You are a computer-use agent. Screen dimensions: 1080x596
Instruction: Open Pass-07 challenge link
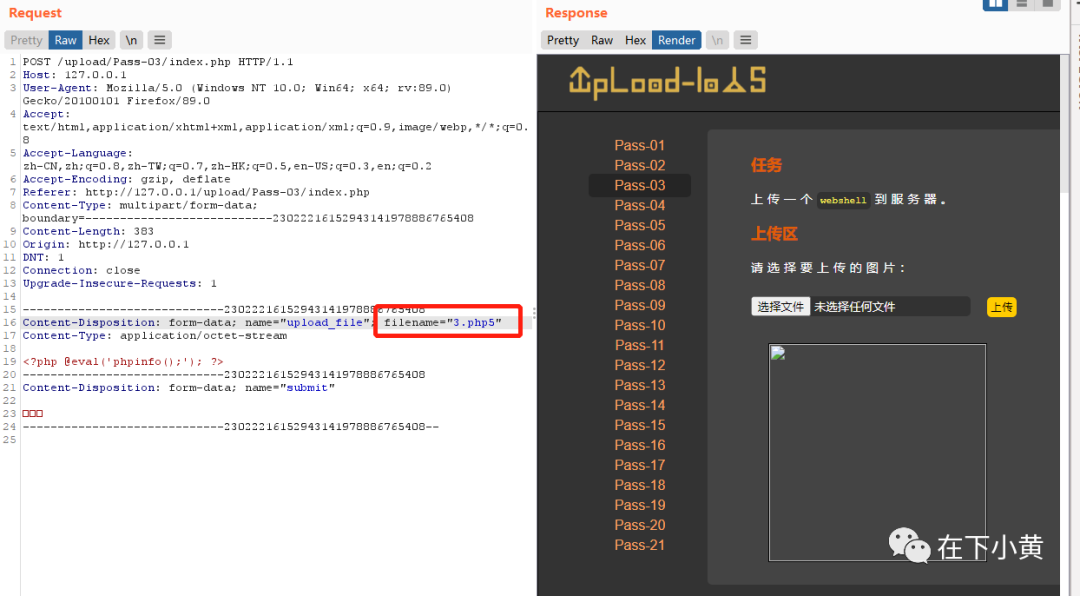coord(639,265)
